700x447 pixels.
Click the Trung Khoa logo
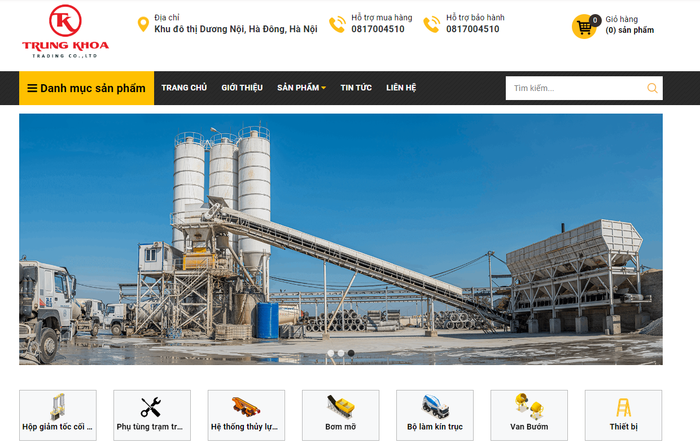[x=65, y=31]
